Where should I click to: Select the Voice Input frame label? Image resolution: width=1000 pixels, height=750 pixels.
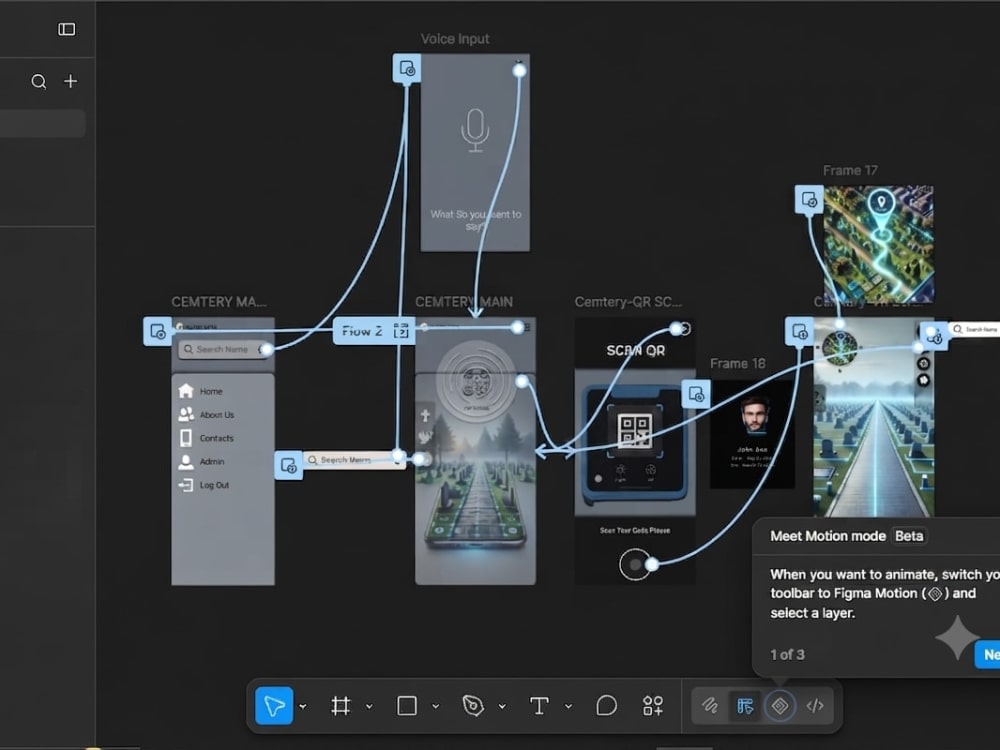[455, 39]
